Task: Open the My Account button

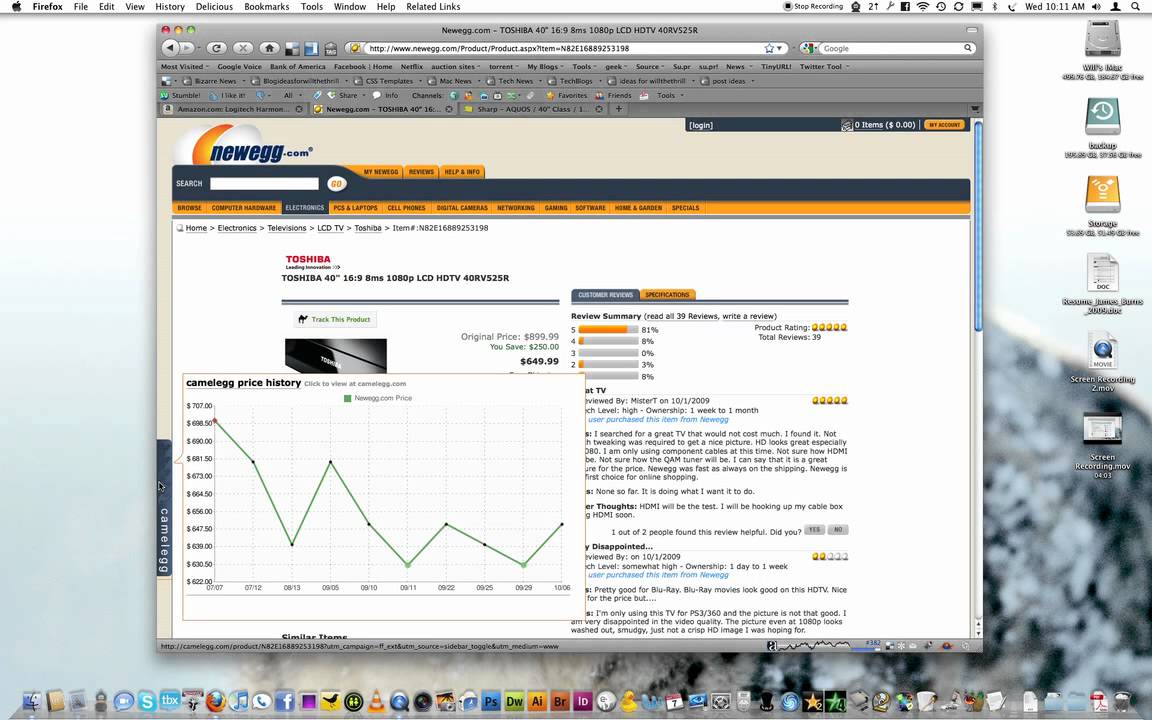Action: (x=944, y=125)
